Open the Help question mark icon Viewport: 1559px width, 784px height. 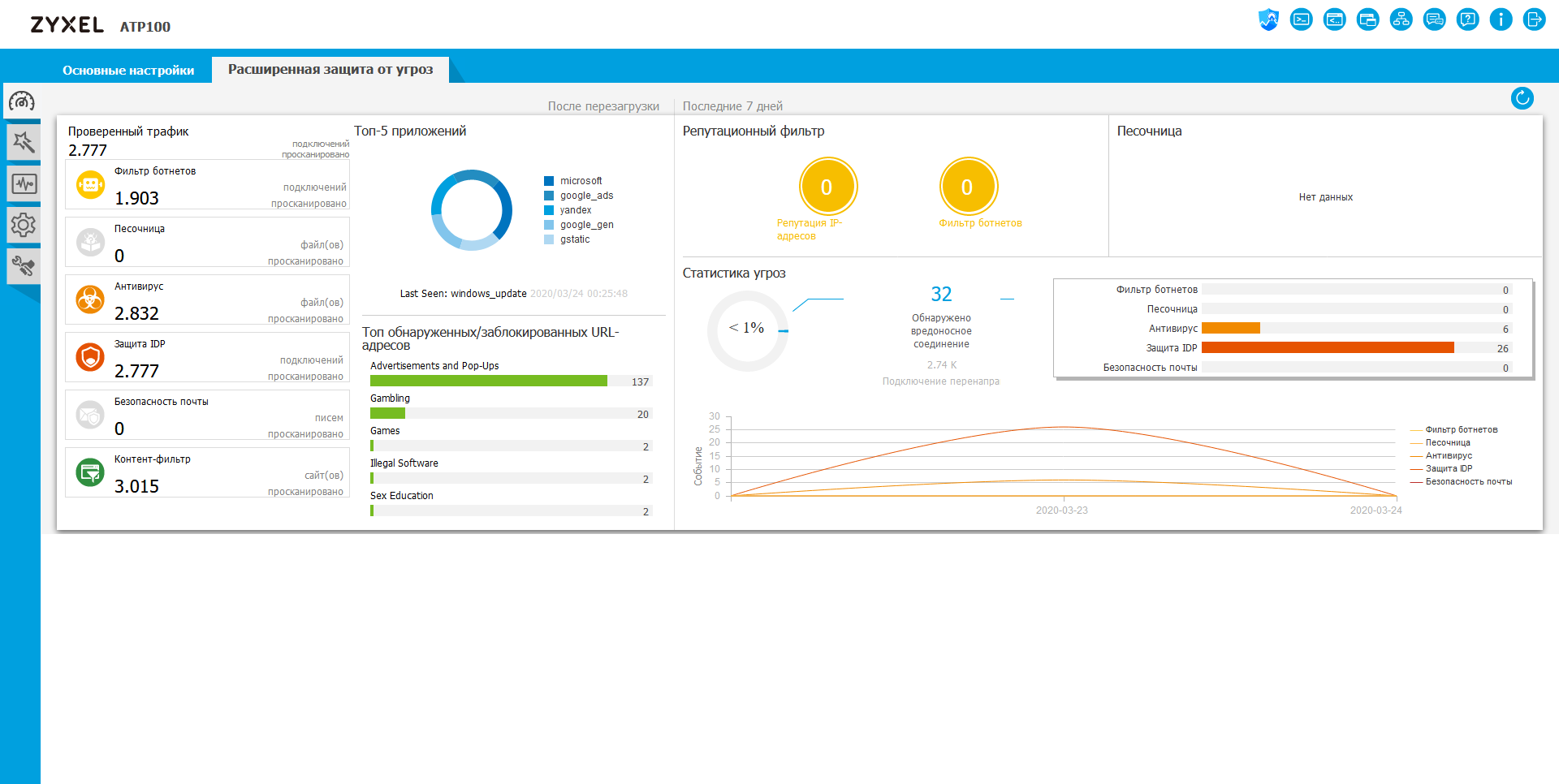tap(1468, 19)
